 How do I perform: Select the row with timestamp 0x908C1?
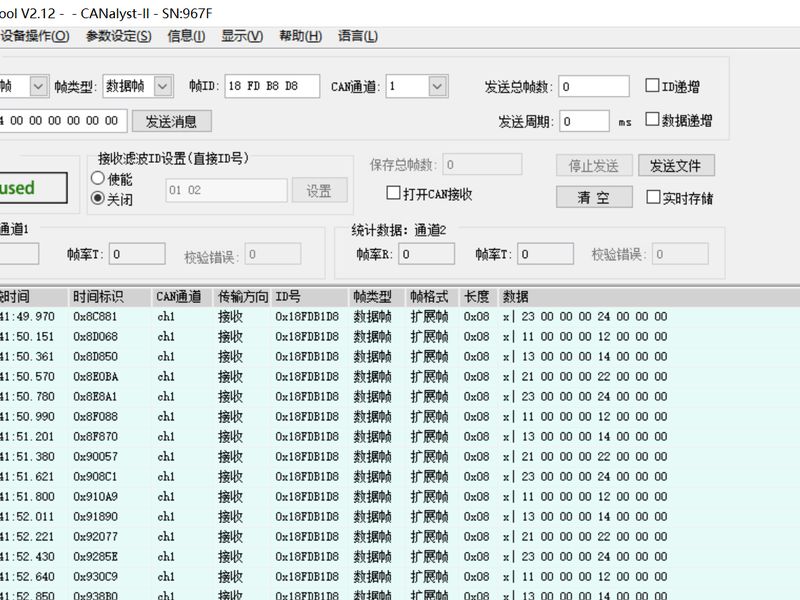[x=400, y=477]
